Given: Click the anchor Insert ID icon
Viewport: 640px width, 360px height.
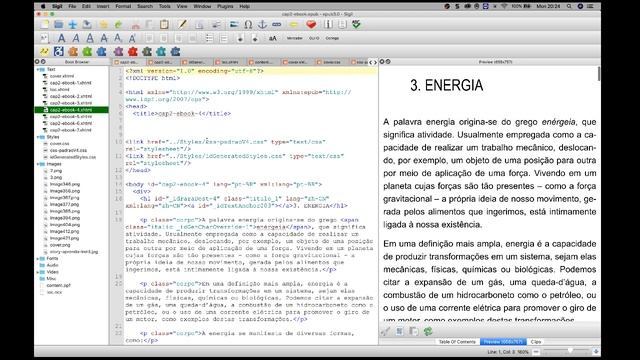Looking at the screenshot, I should pos(262,24).
